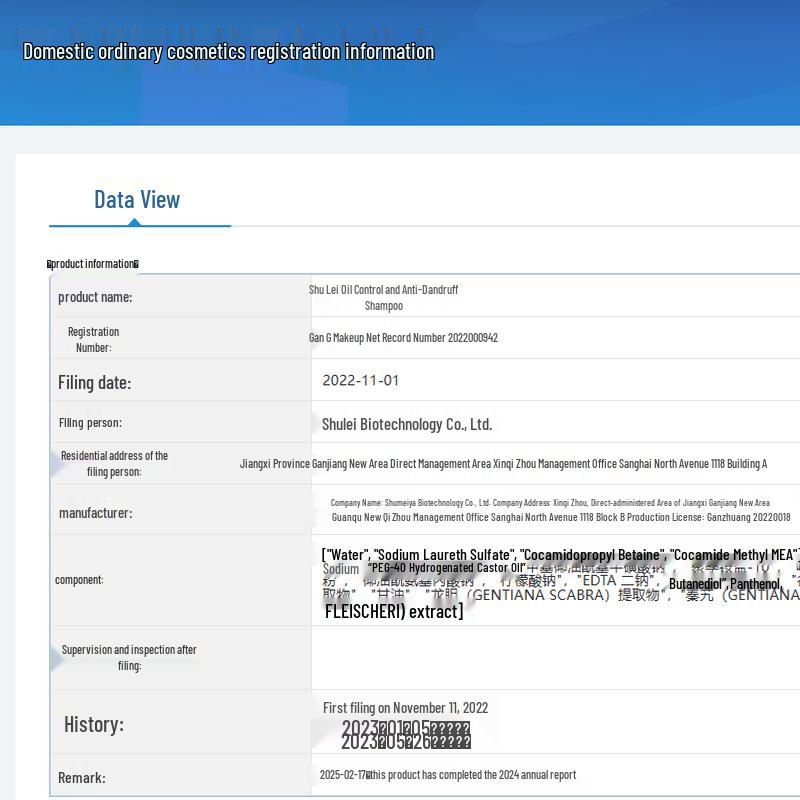
Task: Click 'Shulei Biotechnology Co., Ltd.' filing person
Action: (406, 424)
